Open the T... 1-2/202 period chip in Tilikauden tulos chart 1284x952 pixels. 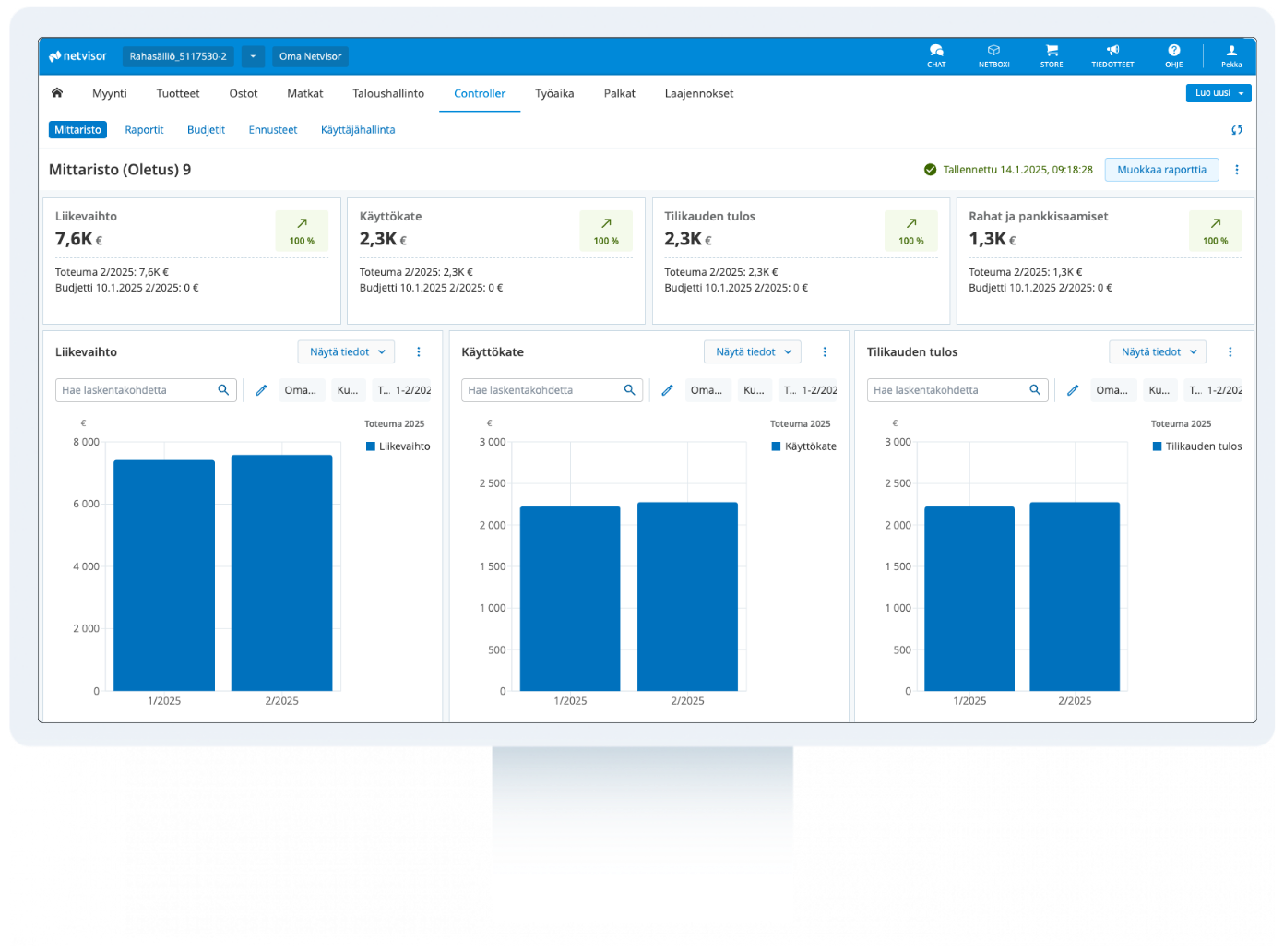[1214, 390]
